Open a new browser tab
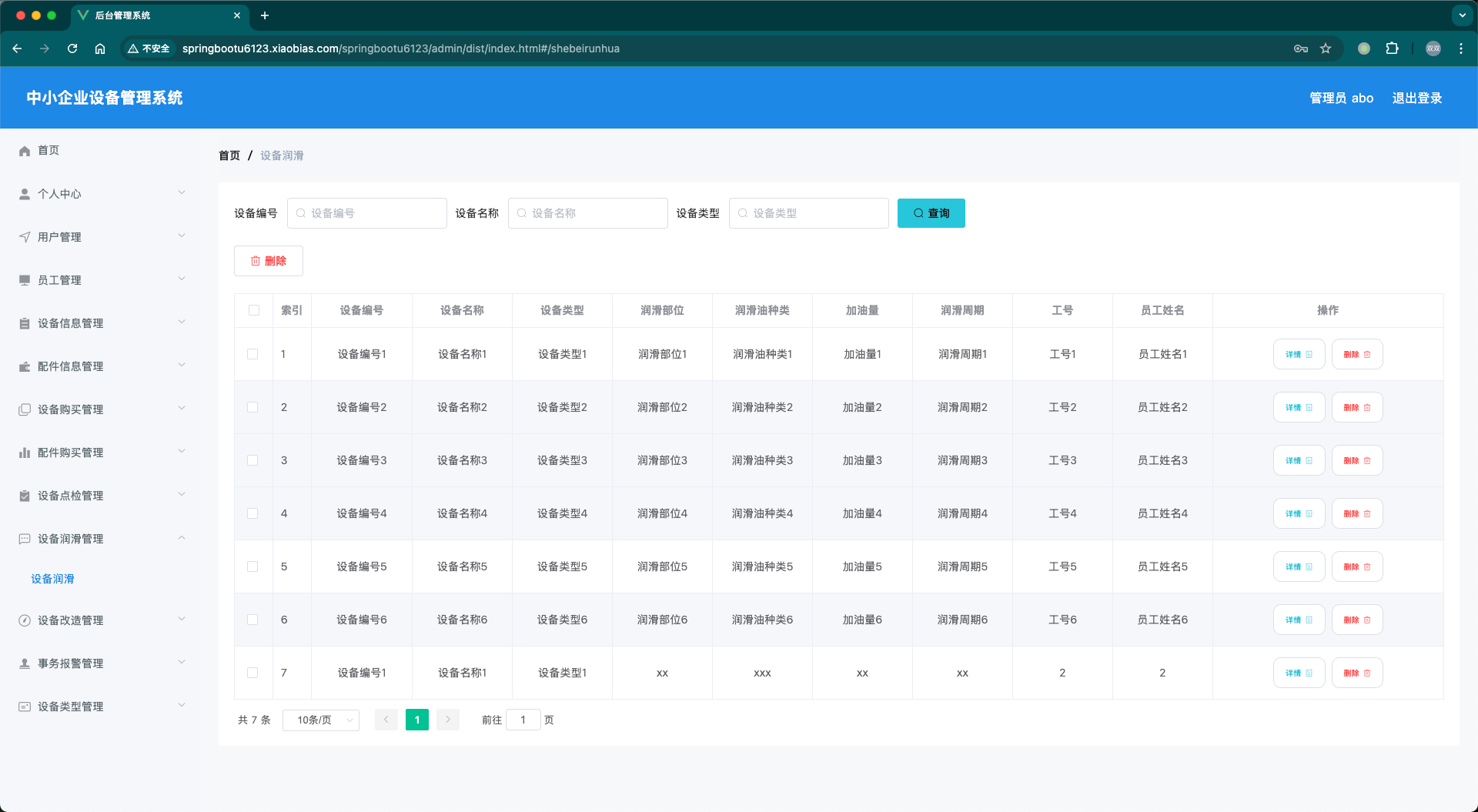The image size is (1478, 812). click(x=265, y=15)
